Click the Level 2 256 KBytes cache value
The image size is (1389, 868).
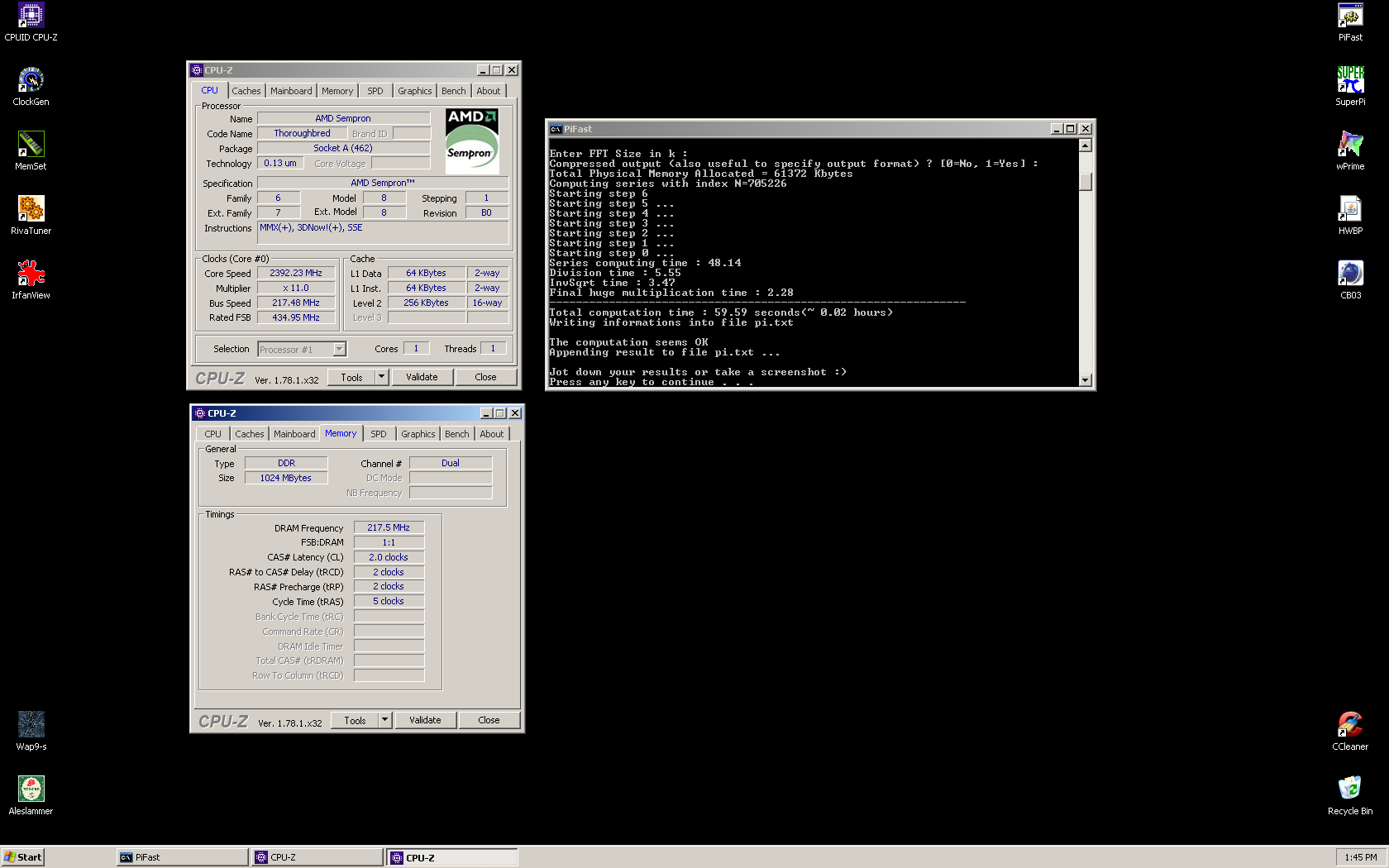tap(427, 303)
